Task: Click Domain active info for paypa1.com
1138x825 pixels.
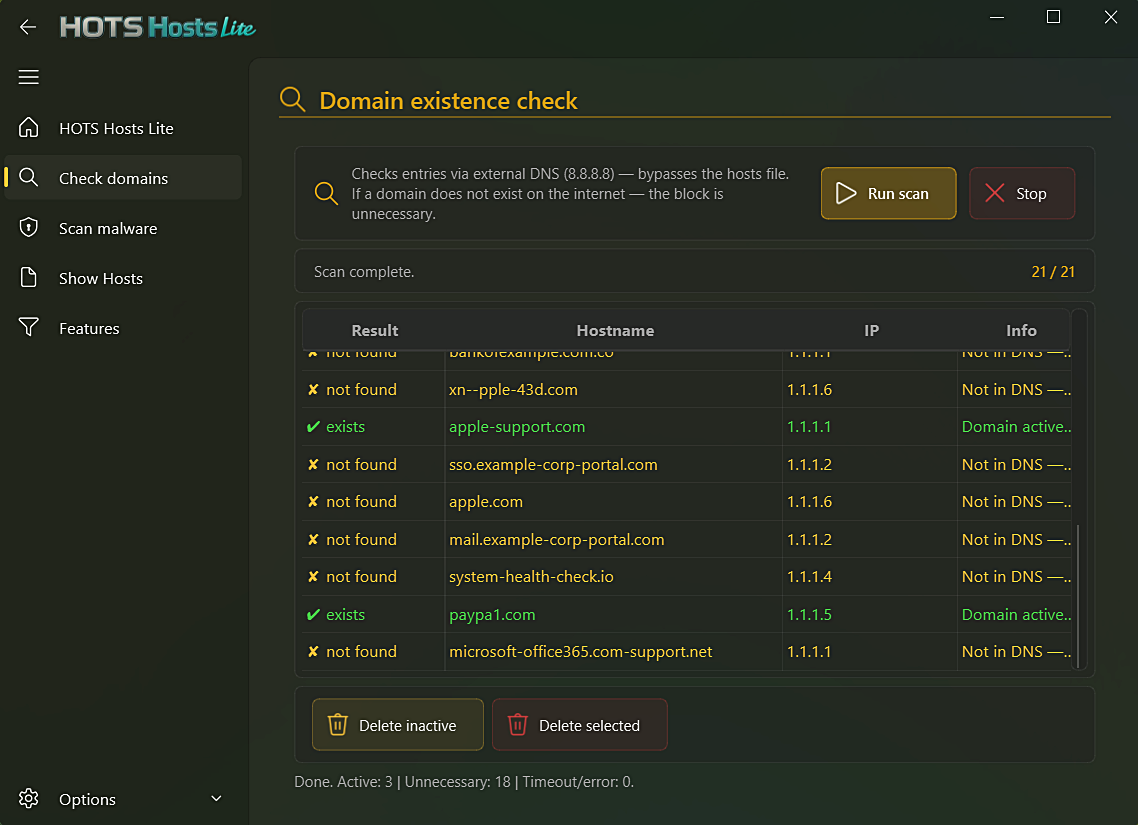Action: pyautogui.click(x=1016, y=615)
